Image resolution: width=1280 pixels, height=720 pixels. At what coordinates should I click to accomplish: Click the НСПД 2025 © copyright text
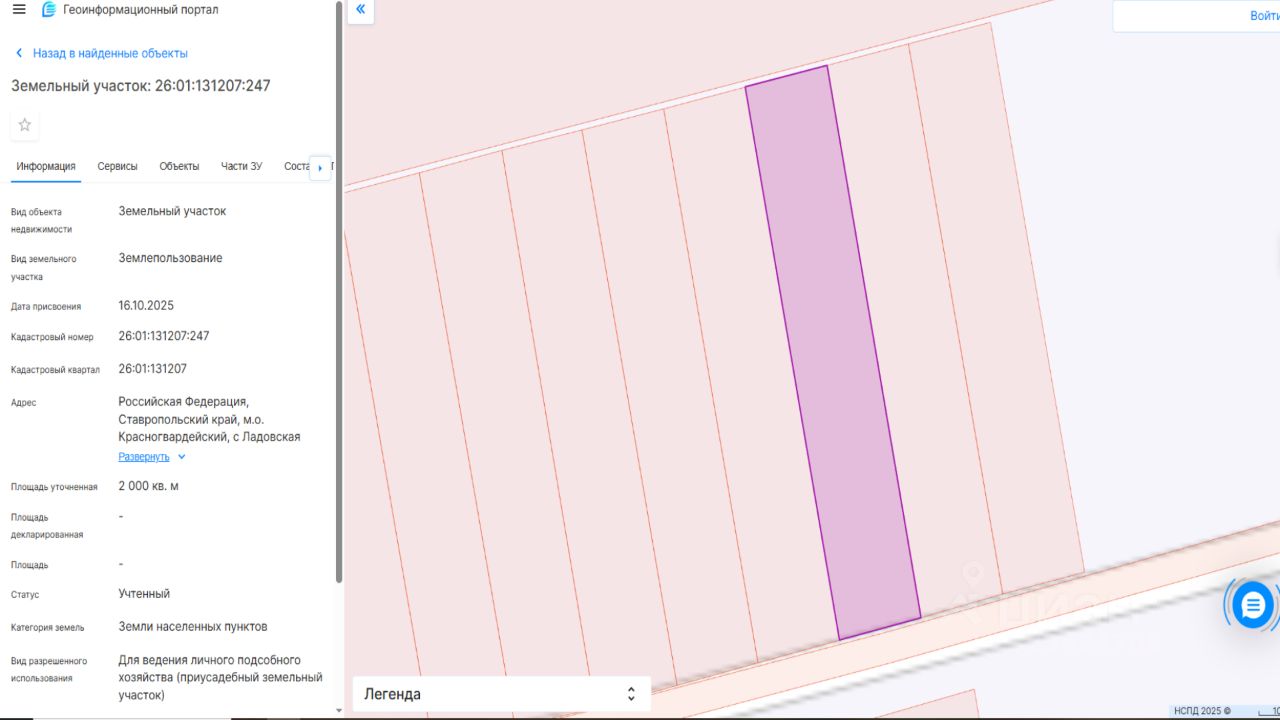coord(1201,712)
